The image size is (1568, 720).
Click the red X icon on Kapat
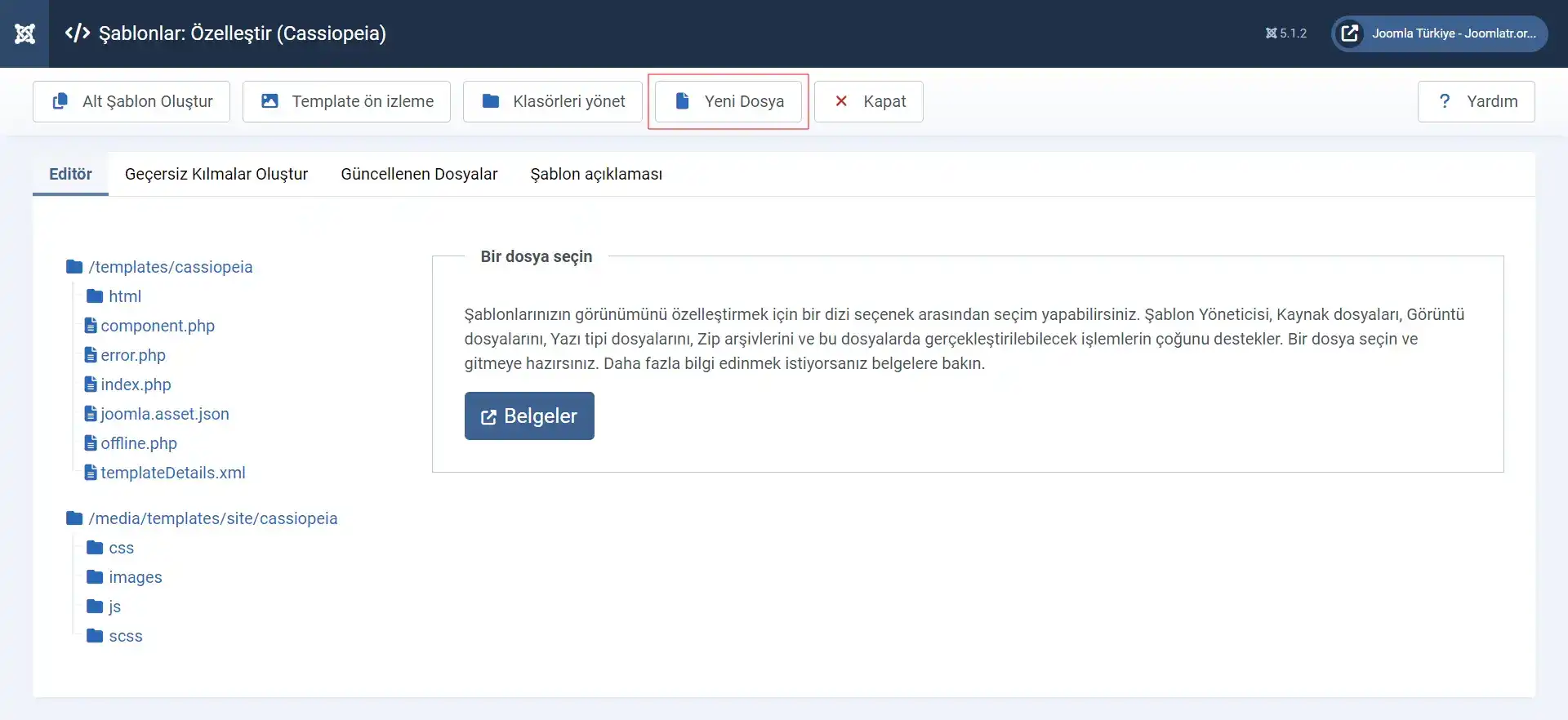click(x=841, y=101)
